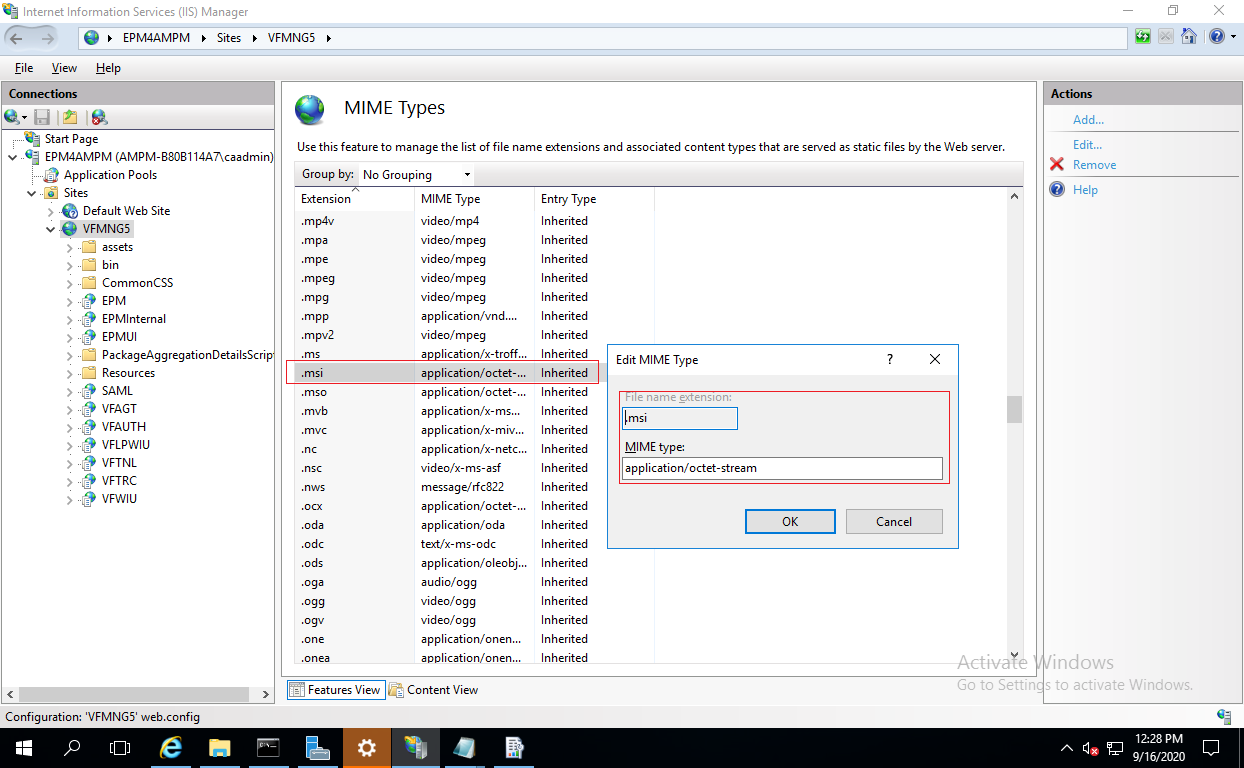1244x768 pixels.
Task: Click the OK button in Edit MIME Type
Action: point(790,521)
